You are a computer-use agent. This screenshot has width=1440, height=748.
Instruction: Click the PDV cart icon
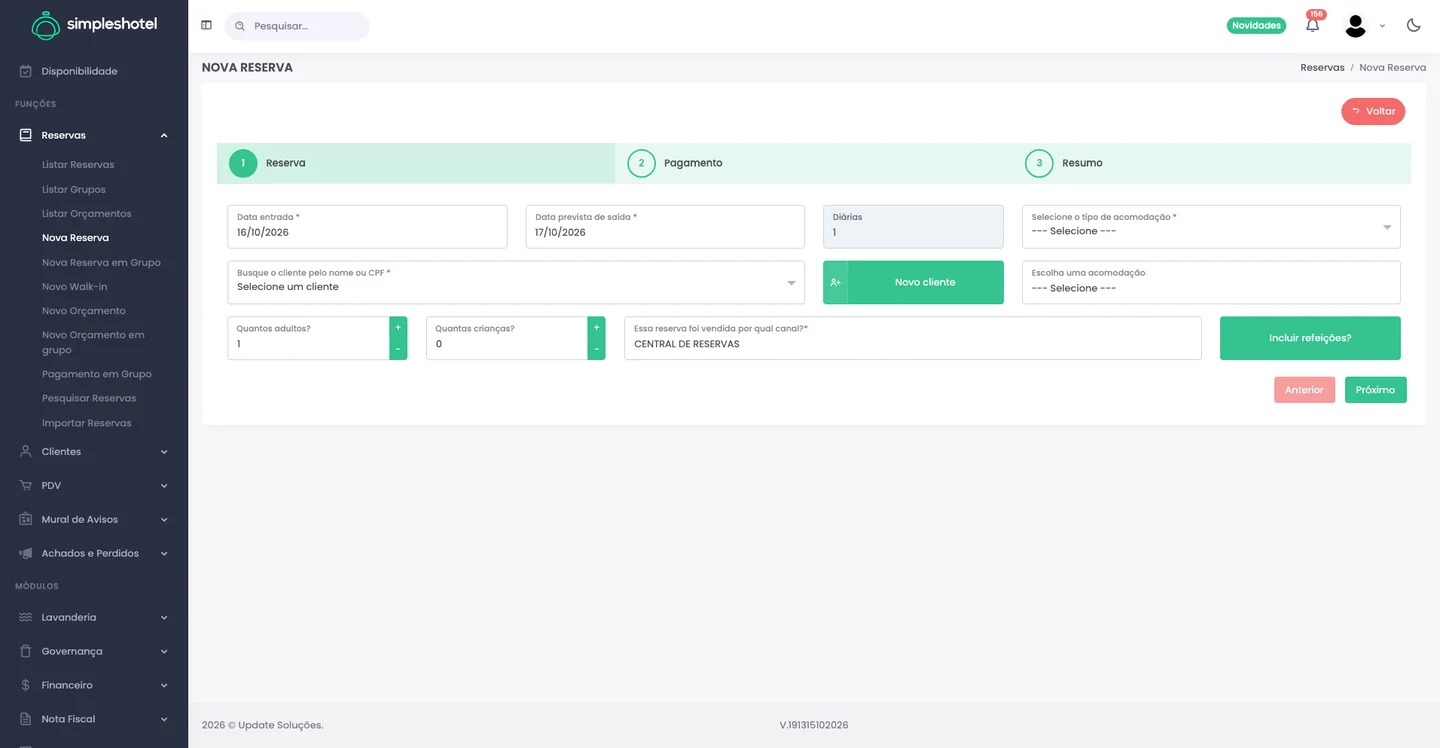pos(26,485)
